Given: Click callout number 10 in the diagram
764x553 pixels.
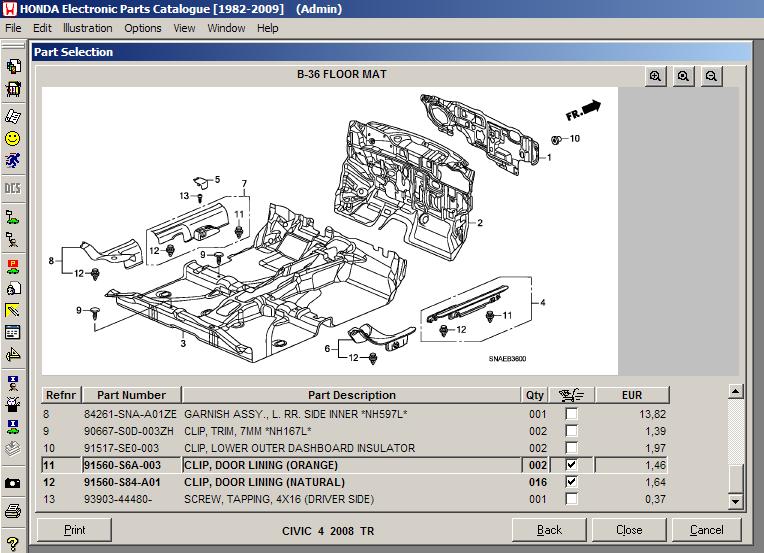Looking at the screenshot, I should pyautogui.click(x=575, y=138).
